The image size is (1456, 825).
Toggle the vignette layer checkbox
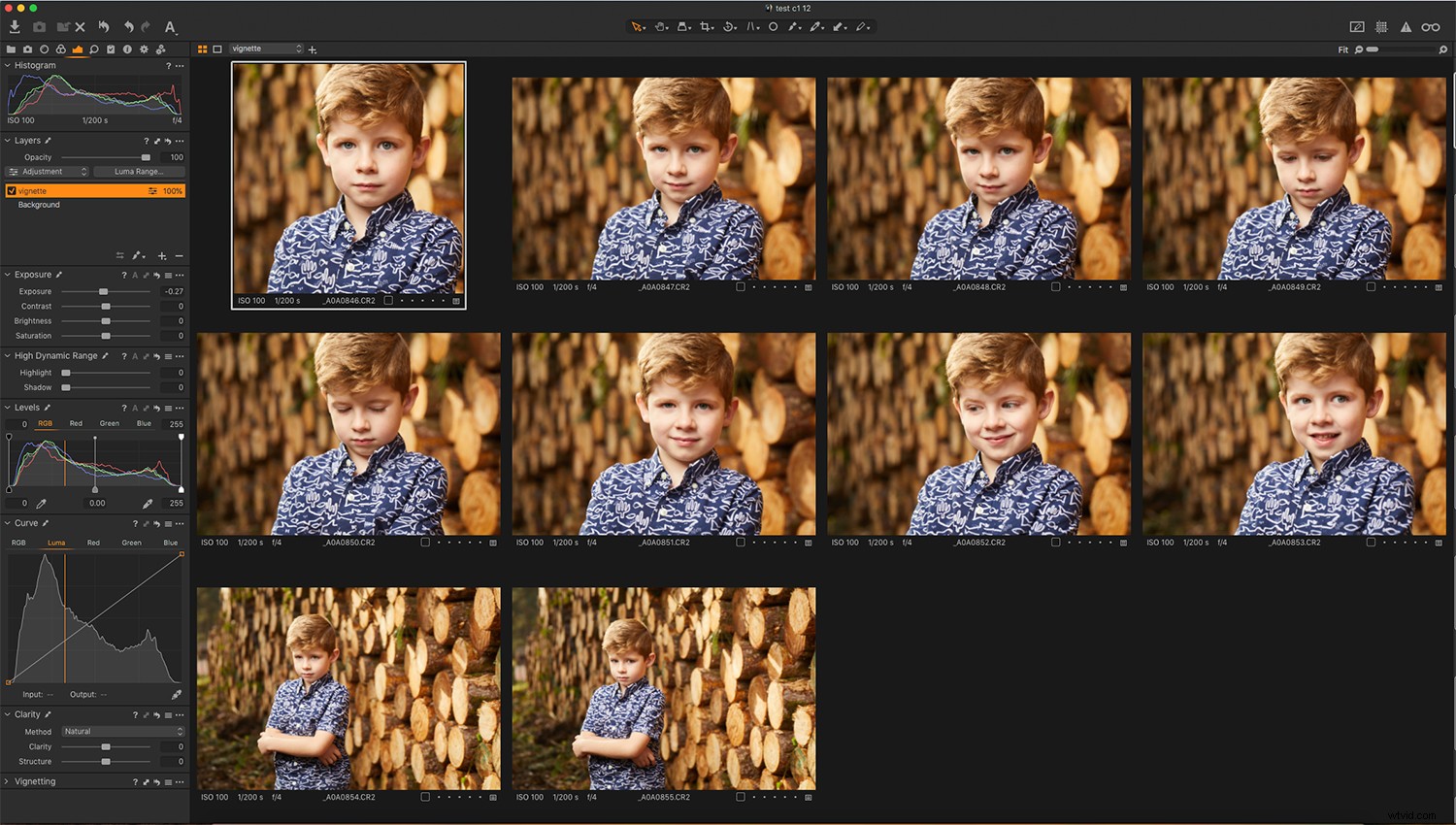[x=12, y=190]
